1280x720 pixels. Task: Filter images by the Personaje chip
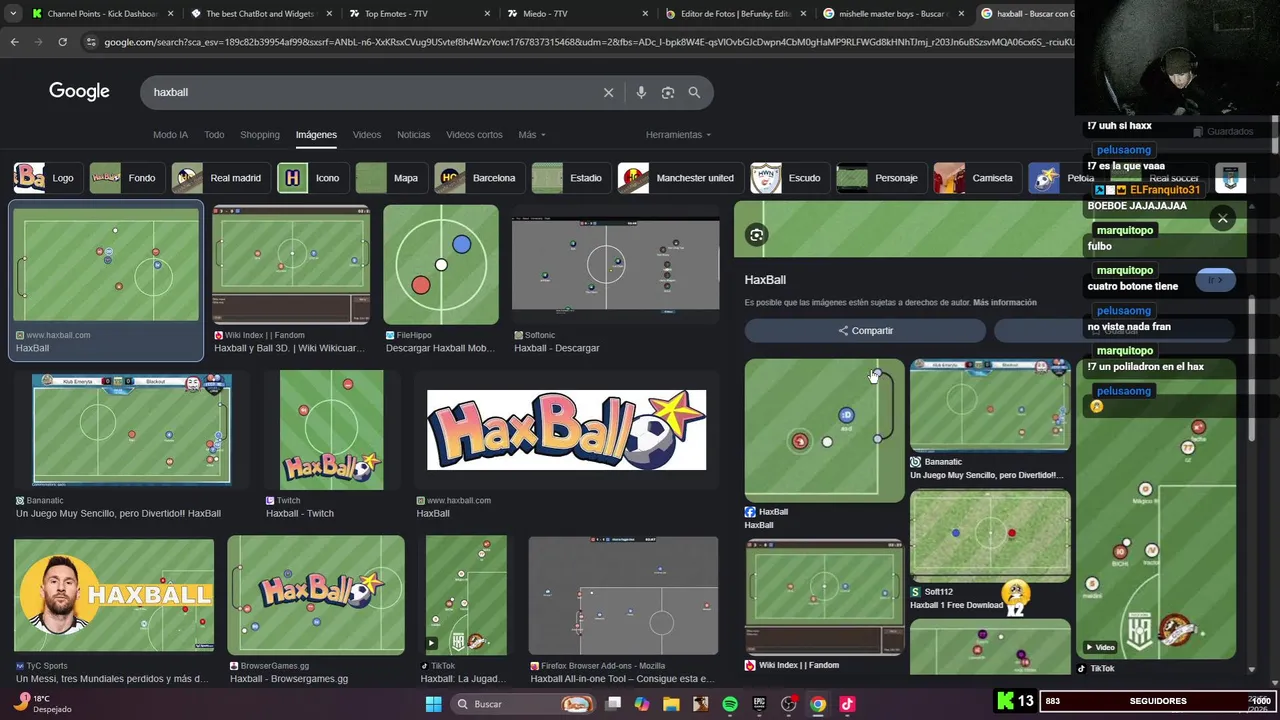(x=880, y=178)
